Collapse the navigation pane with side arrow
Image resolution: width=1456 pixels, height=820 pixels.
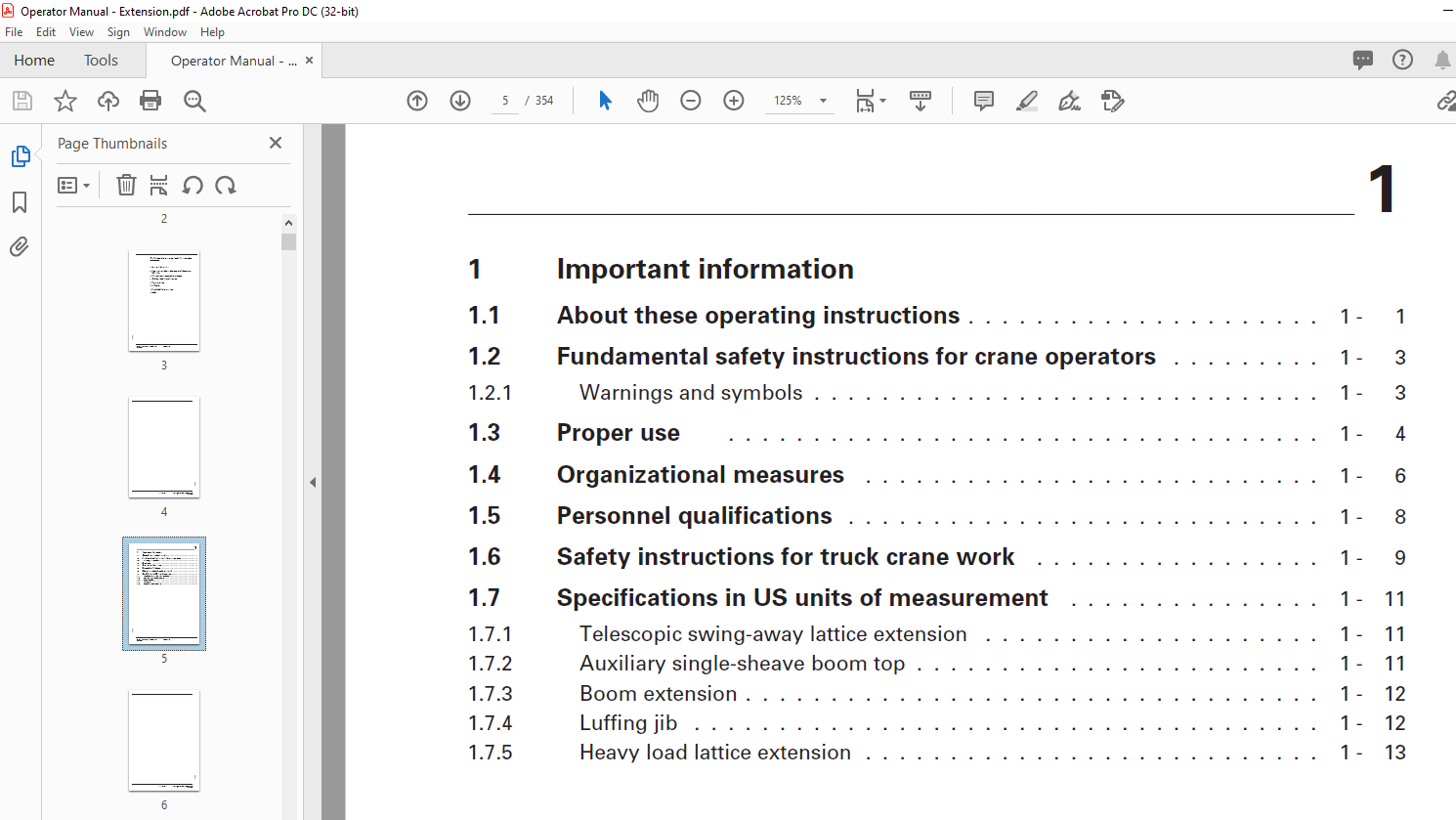[313, 482]
